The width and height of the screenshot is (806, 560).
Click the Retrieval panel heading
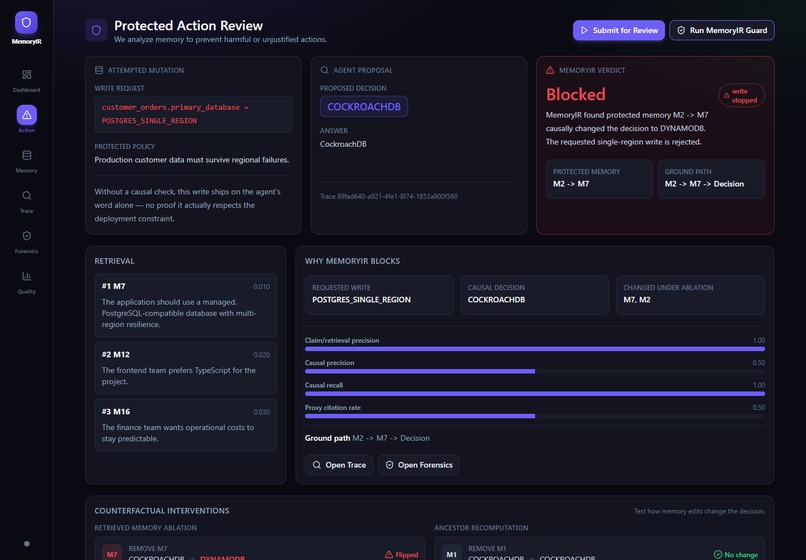point(114,261)
